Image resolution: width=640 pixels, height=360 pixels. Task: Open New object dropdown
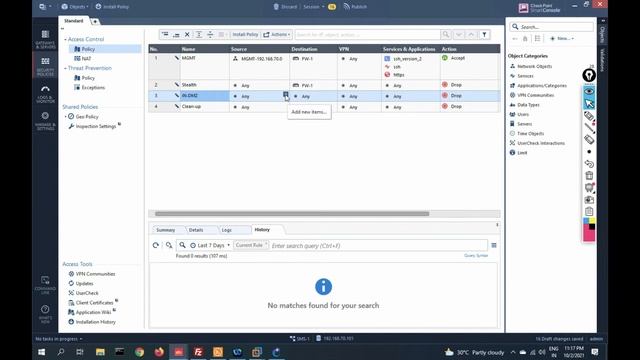click(562, 38)
